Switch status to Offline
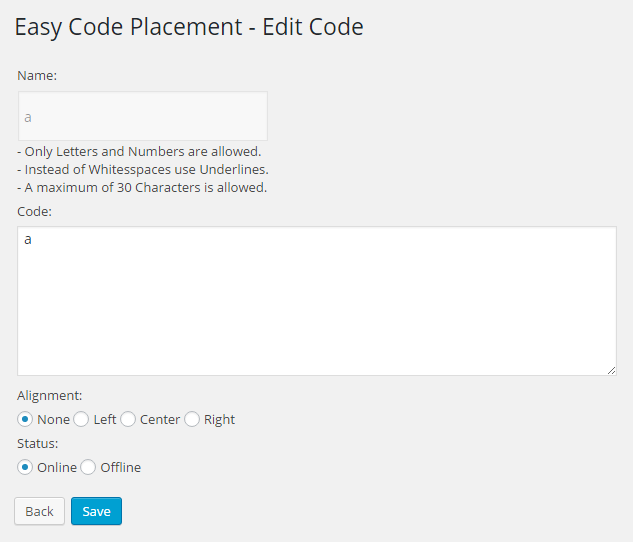Viewport: 633px width, 542px height. pyautogui.click(x=88, y=467)
